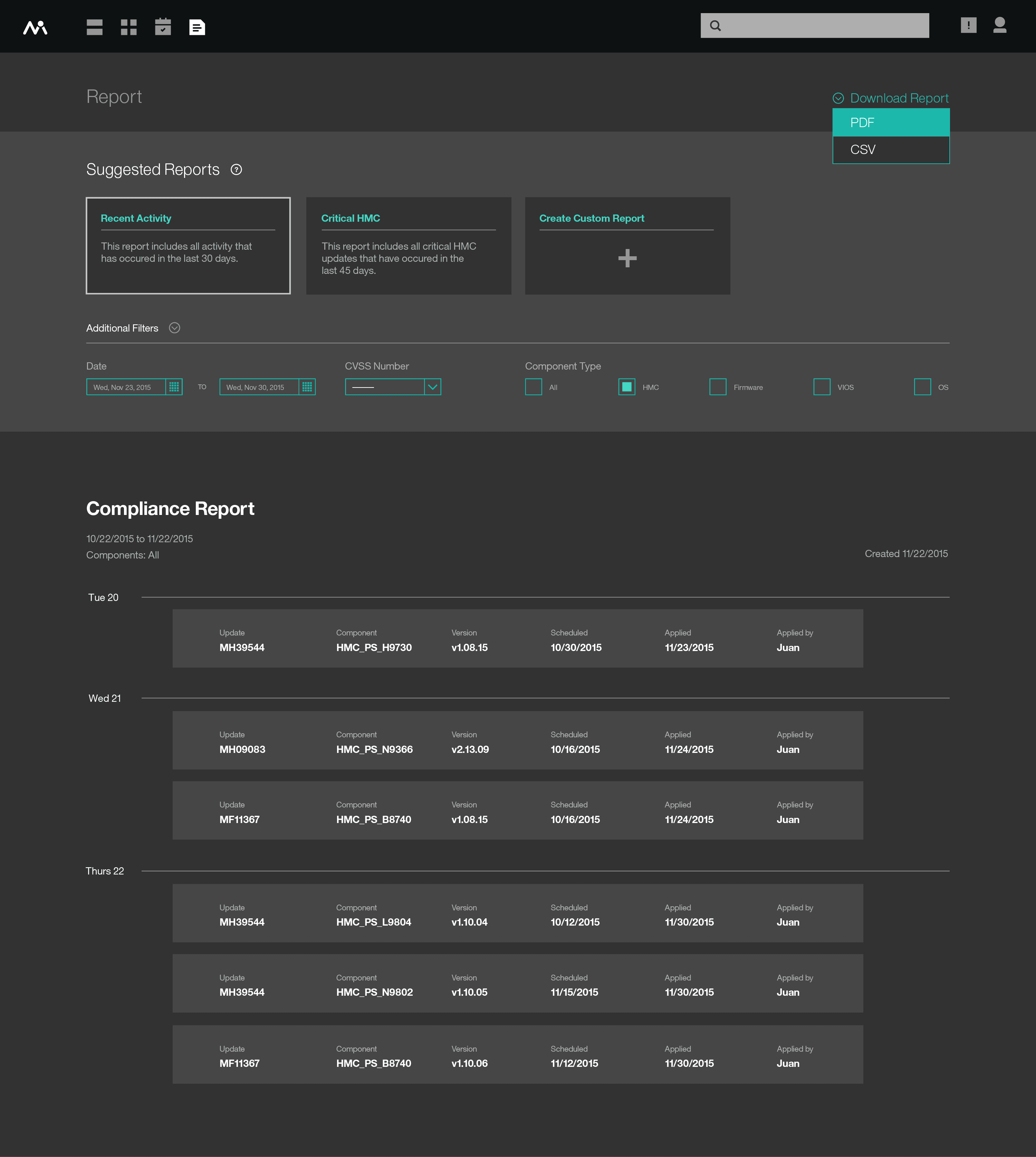The width and height of the screenshot is (1036, 1157).
Task: Enable the VIOS component checkbox
Action: (x=822, y=387)
